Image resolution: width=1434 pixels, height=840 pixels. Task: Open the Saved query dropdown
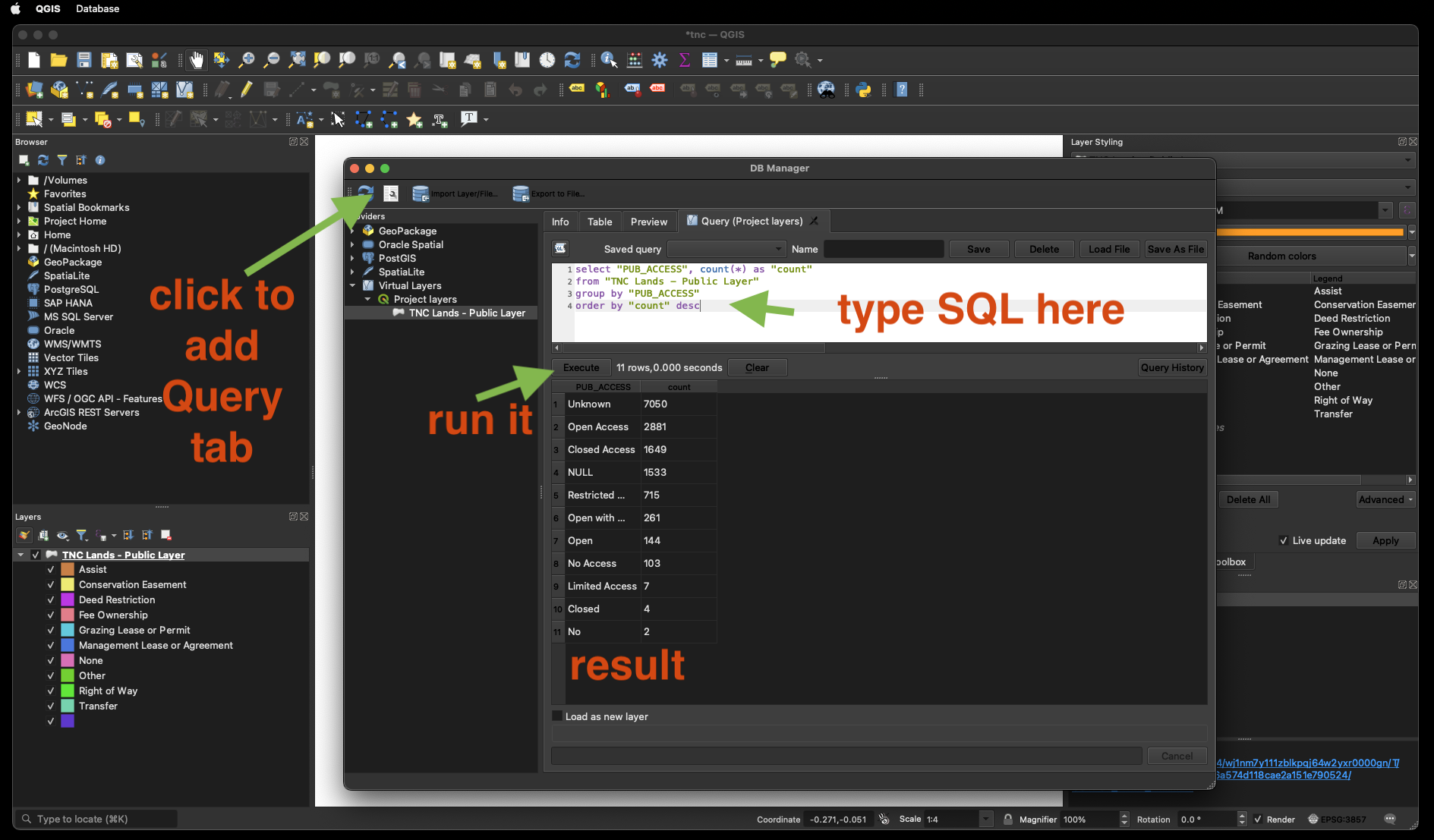coord(726,249)
